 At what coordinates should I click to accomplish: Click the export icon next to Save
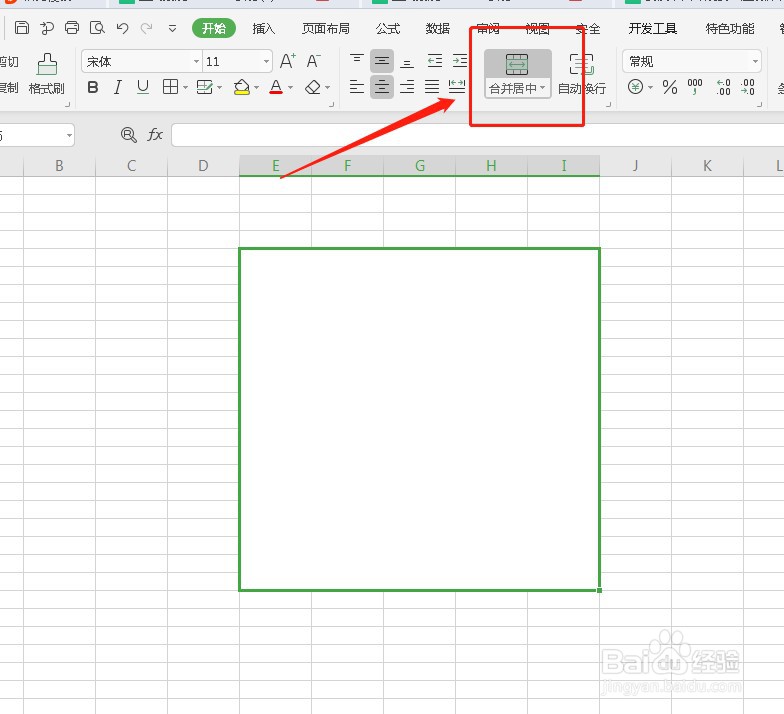(x=47, y=28)
